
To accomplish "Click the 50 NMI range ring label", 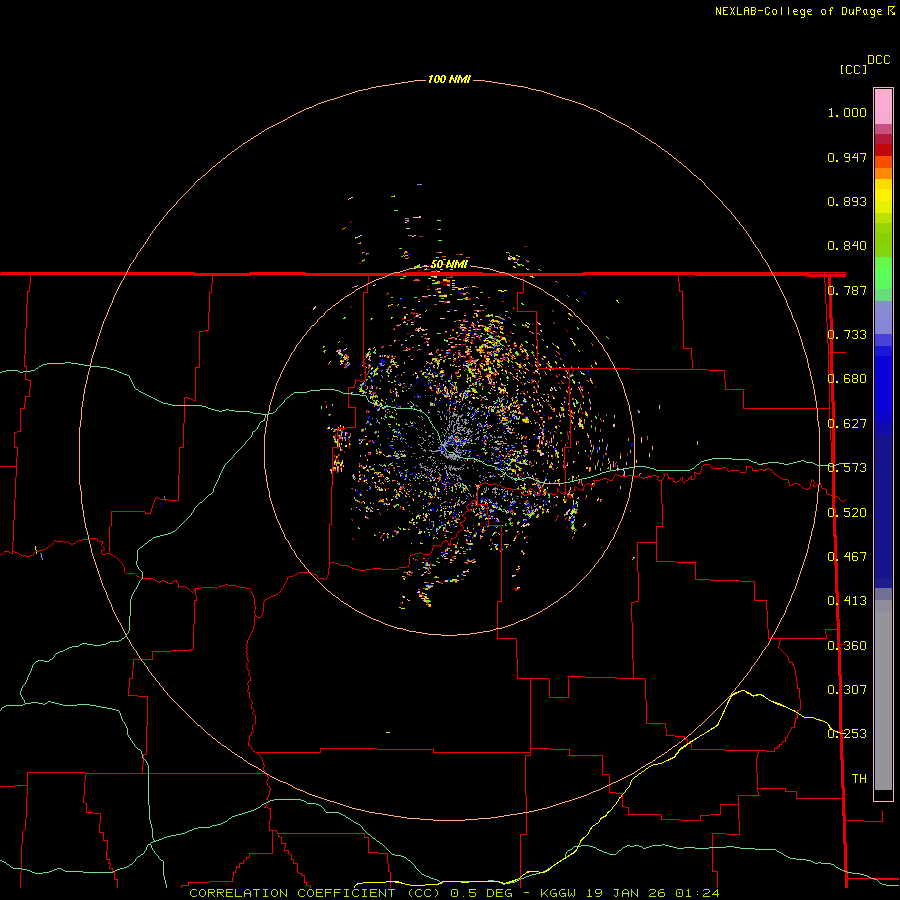I will click(449, 264).
